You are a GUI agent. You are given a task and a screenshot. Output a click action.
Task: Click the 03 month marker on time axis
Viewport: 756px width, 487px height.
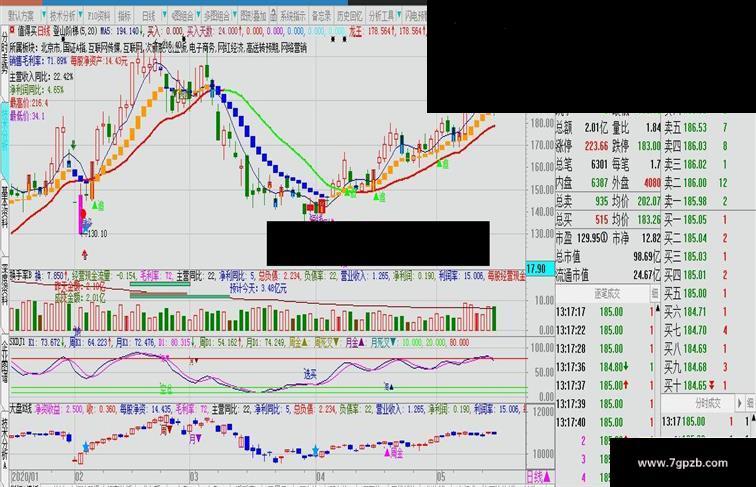coord(193,477)
